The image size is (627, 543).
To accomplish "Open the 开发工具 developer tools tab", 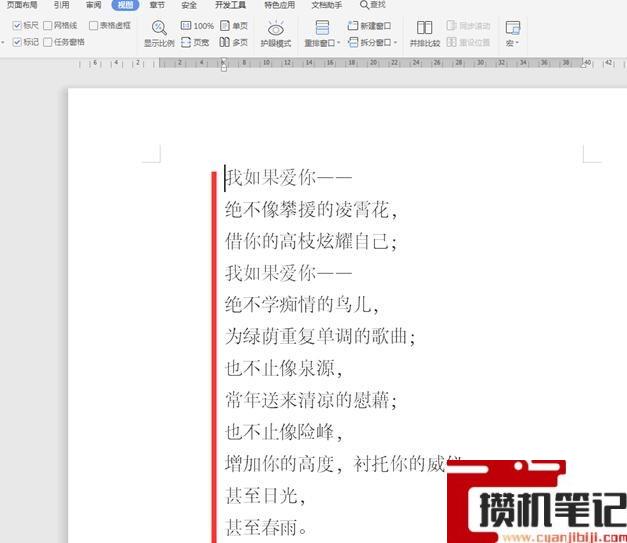I will tap(230, 5).
